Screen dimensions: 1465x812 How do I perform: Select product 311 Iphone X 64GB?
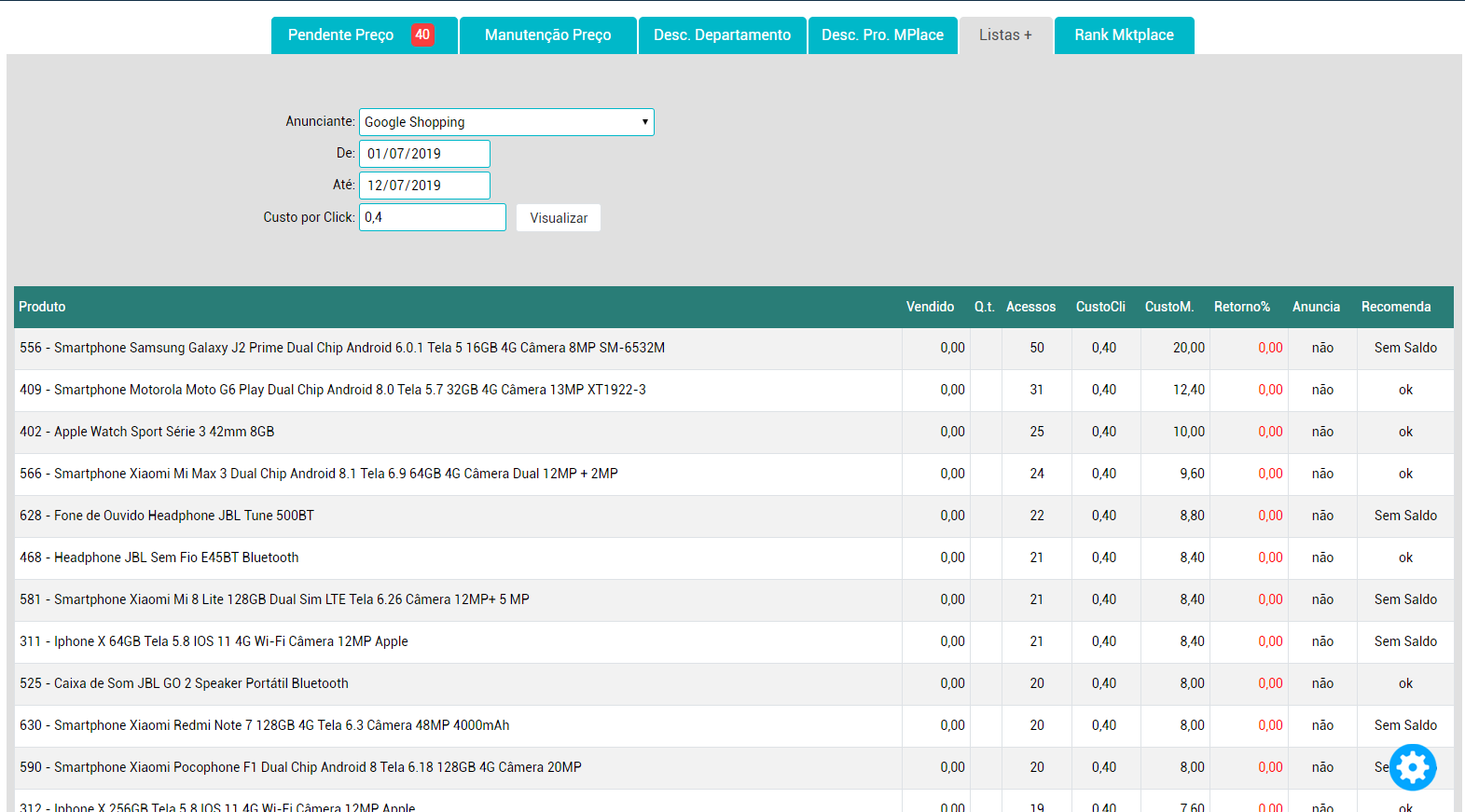734,642
